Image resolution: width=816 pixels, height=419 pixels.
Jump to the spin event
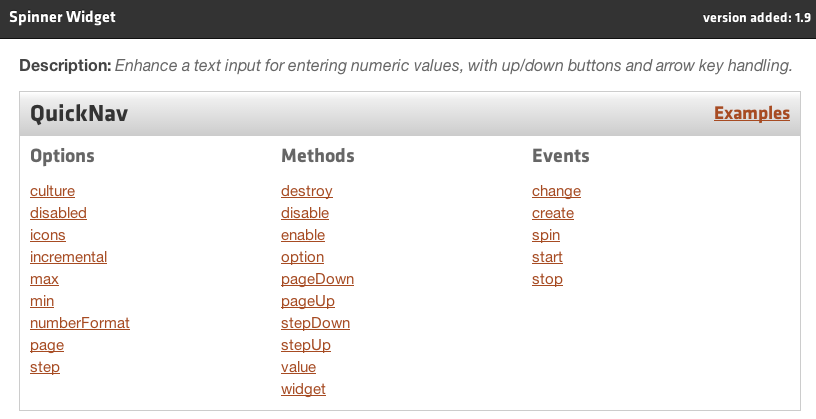point(546,235)
